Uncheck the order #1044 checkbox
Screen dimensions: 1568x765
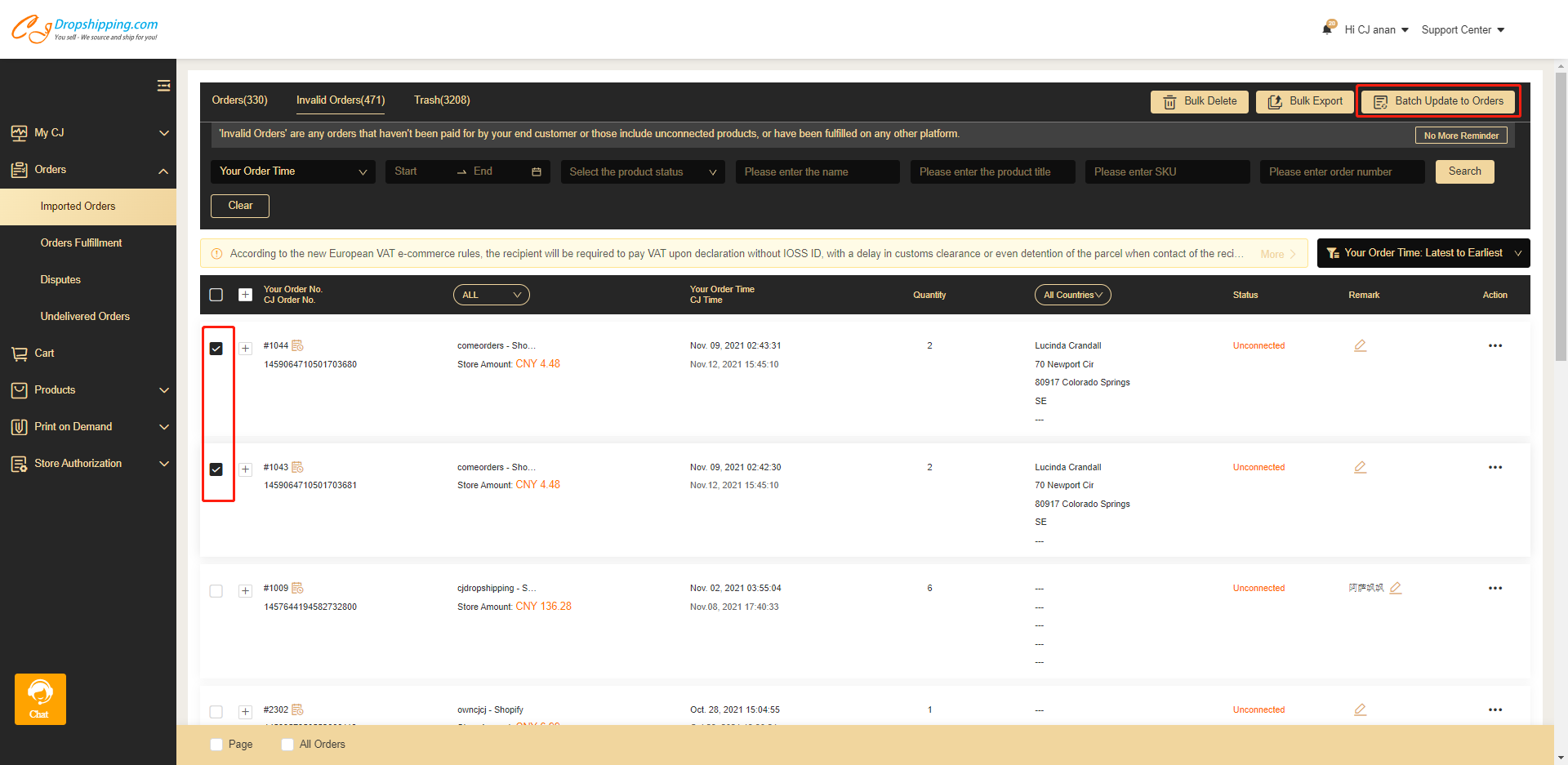216,349
